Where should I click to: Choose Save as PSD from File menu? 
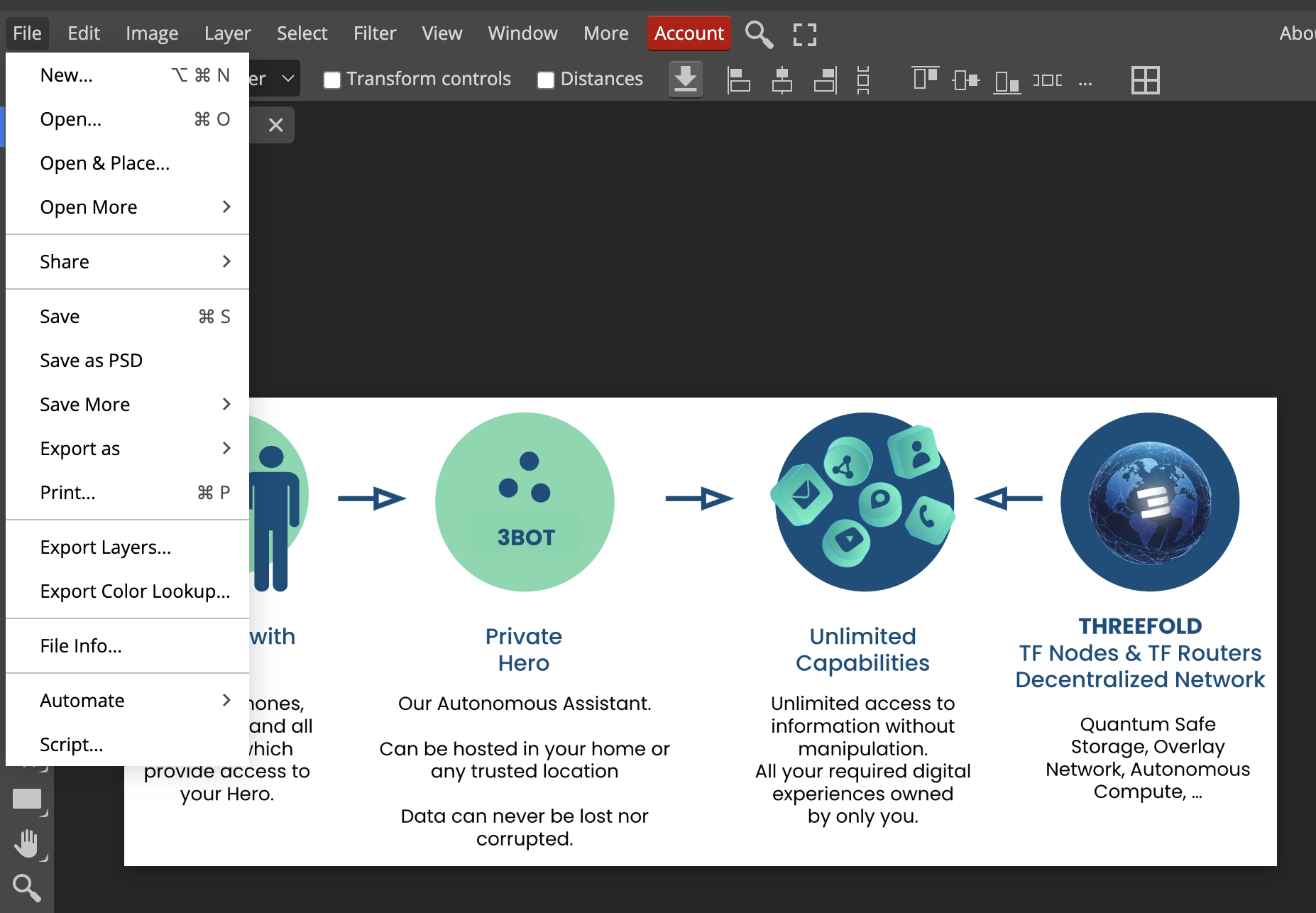[92, 361]
